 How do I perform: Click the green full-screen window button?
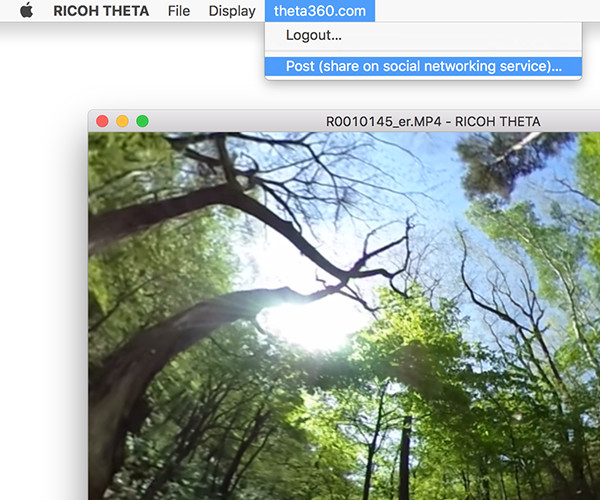142,121
